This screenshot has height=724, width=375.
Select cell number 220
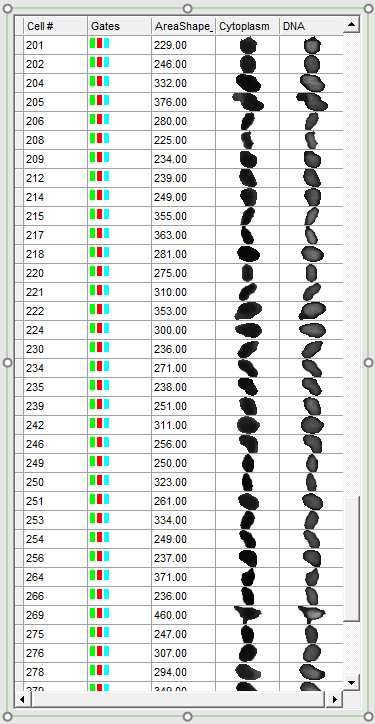pos(35,273)
